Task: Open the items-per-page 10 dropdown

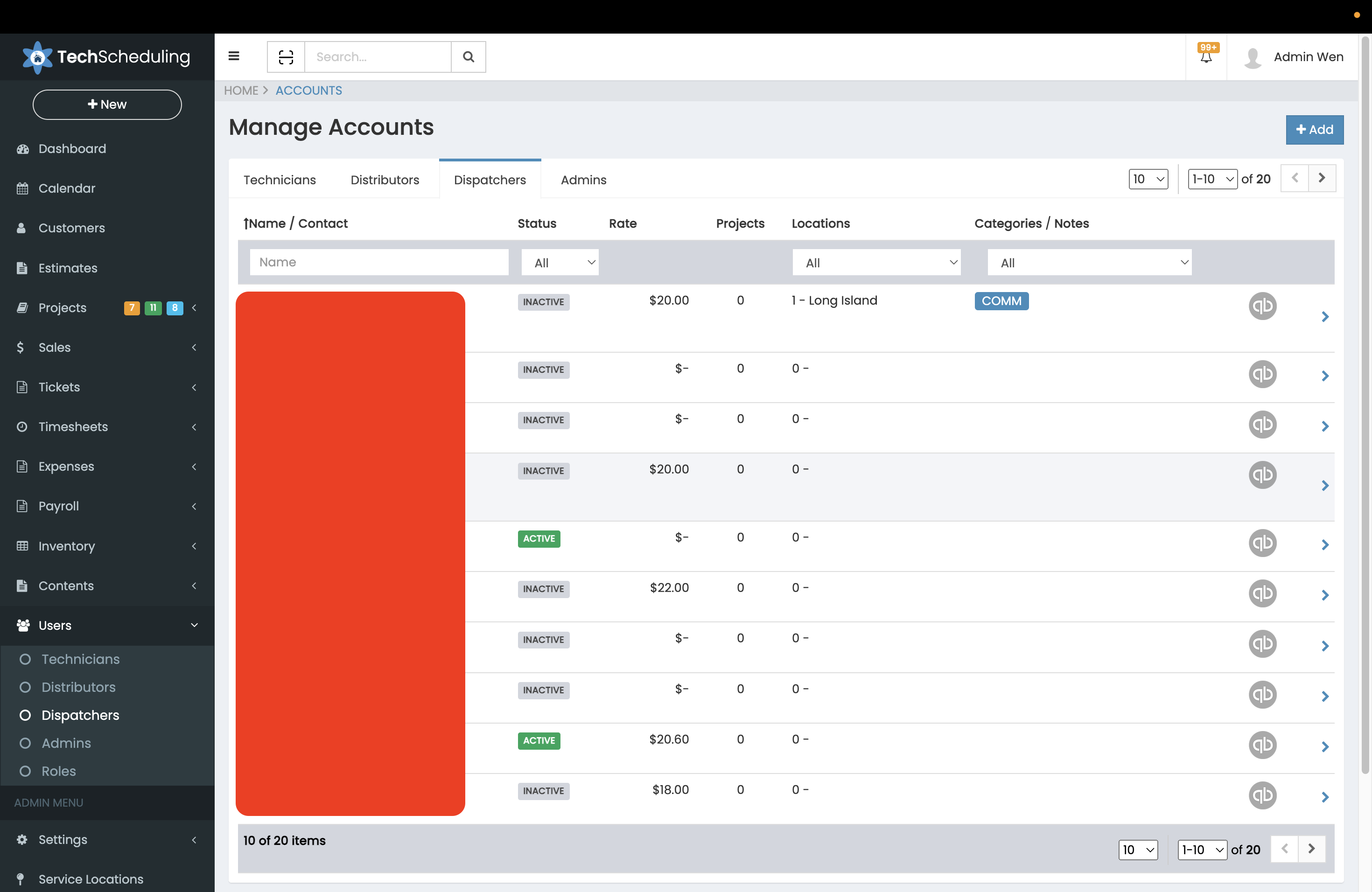Action: click(1148, 179)
